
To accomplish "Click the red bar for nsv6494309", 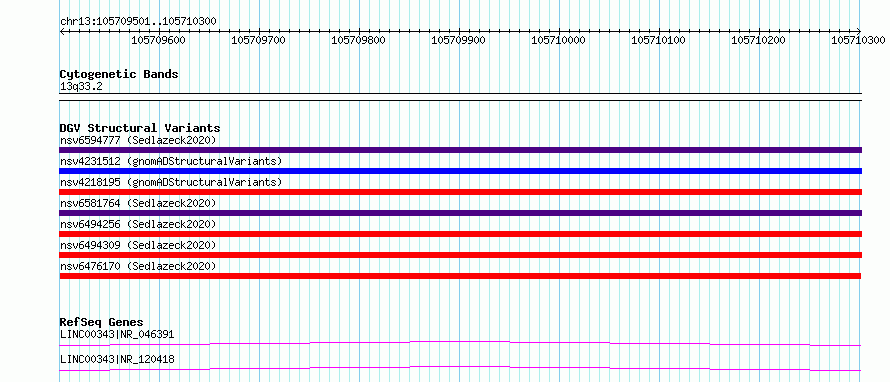I will click(460, 255).
